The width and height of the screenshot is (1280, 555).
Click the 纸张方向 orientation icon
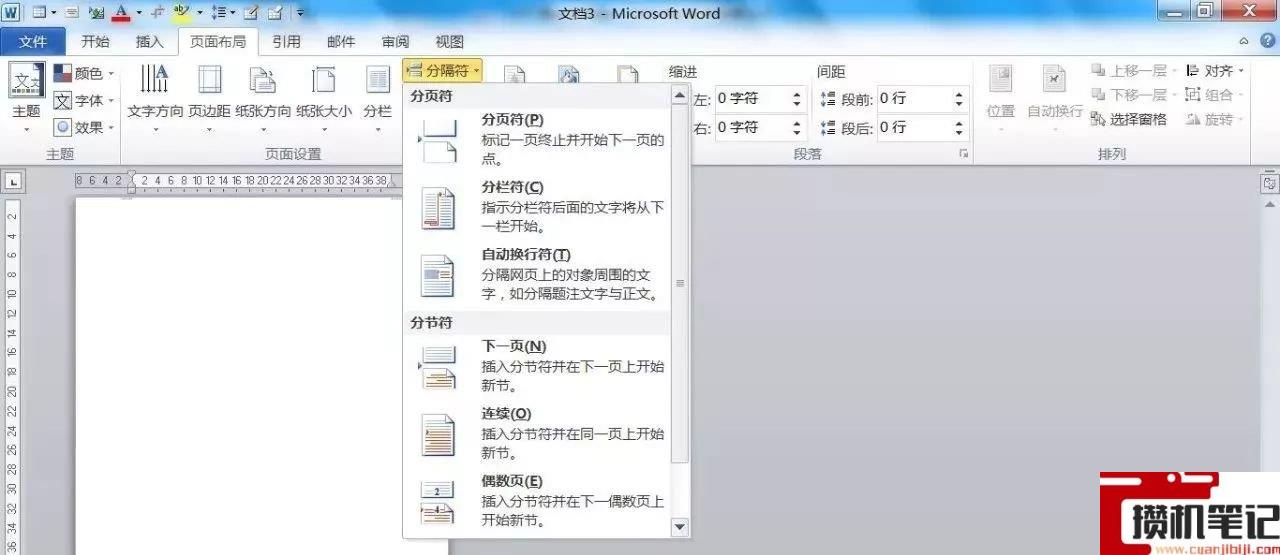pos(263,80)
